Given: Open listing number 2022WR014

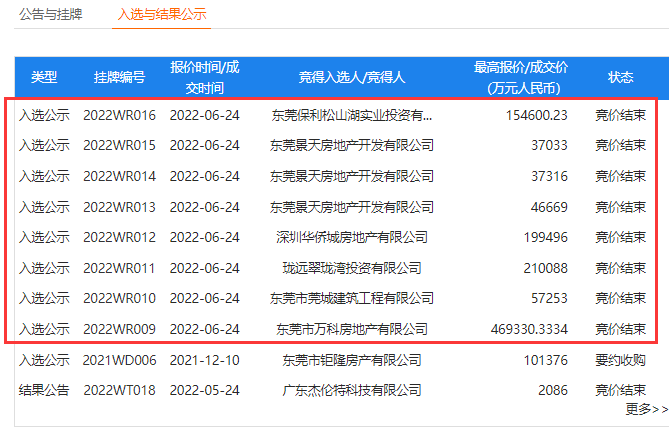Looking at the screenshot, I should [x=119, y=176].
